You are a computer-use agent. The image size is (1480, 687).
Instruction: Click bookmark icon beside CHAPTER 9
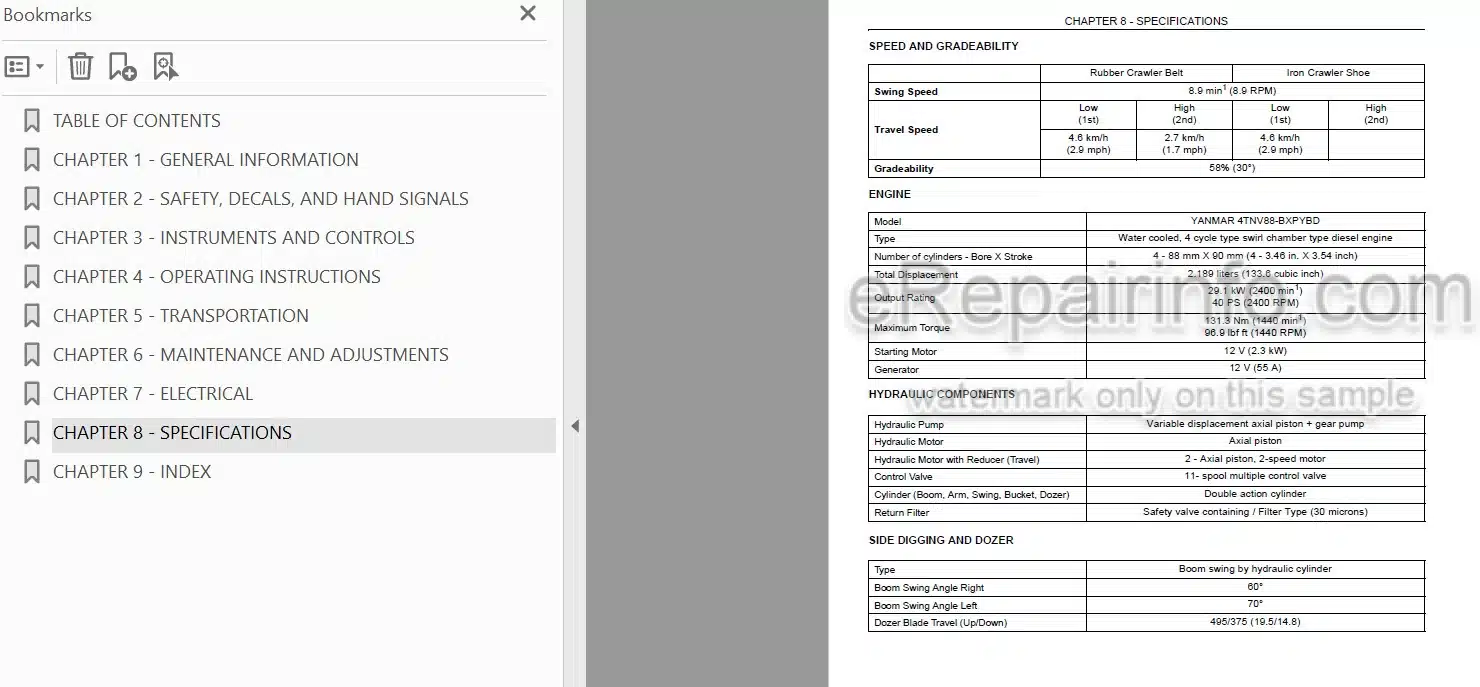click(x=32, y=472)
